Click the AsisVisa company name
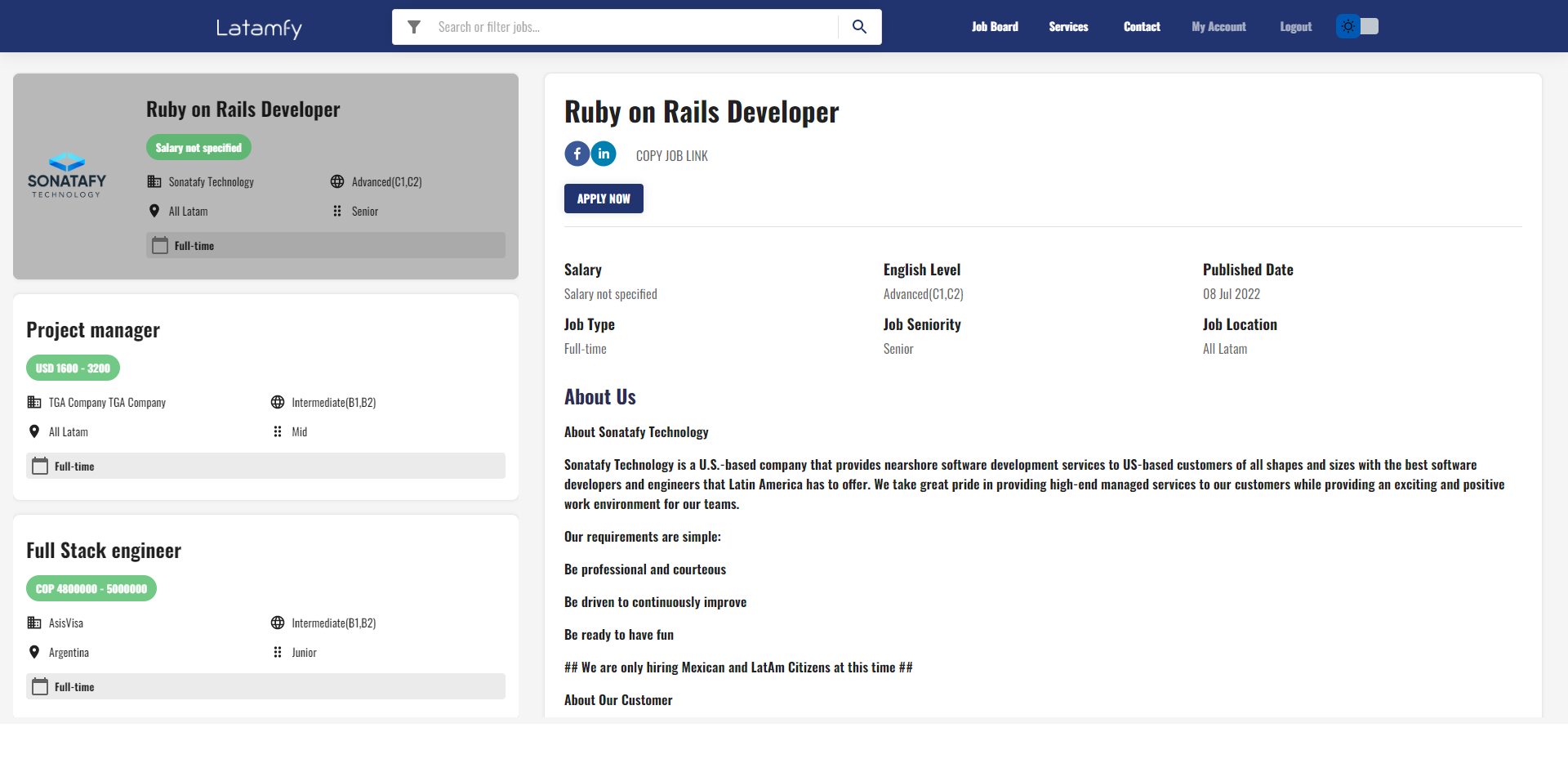 tap(66, 623)
